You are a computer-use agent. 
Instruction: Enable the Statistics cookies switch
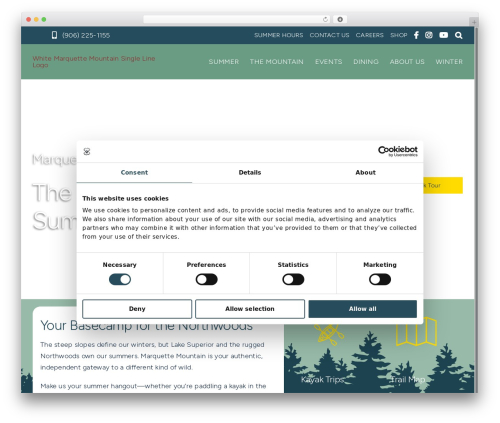pyautogui.click(x=293, y=279)
